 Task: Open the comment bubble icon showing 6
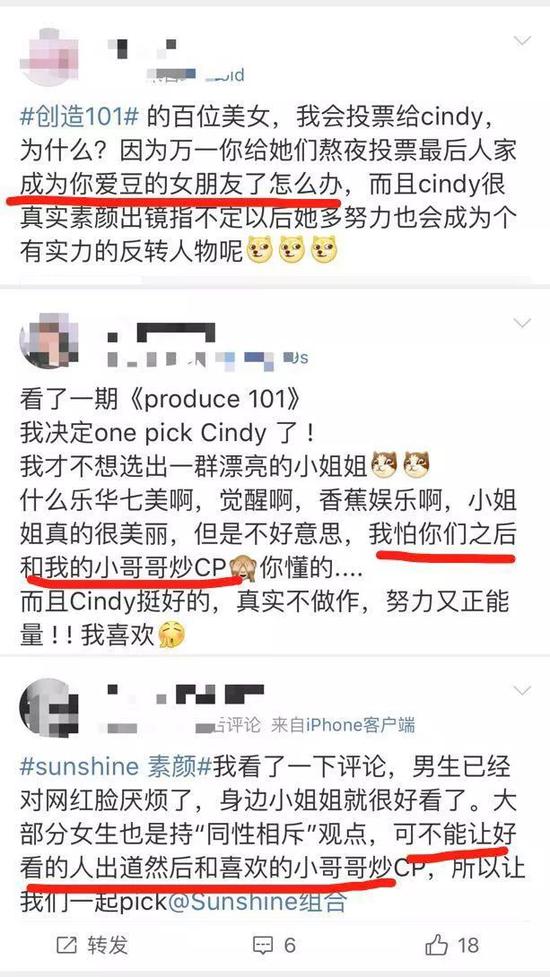[263, 945]
